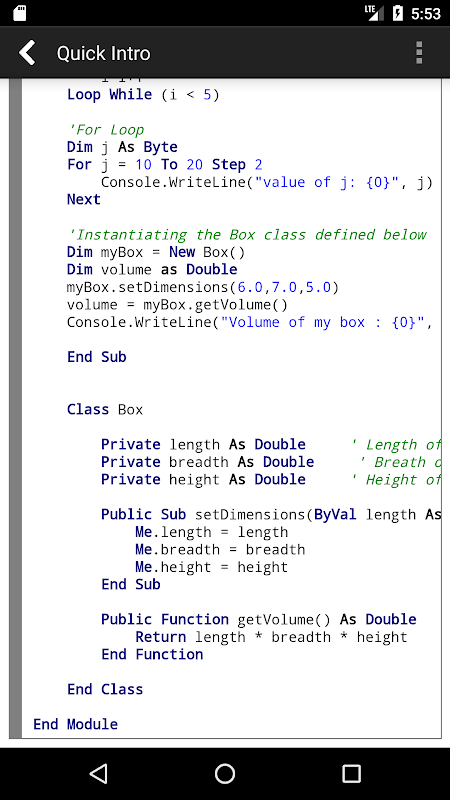Screen dimensions: 450x800
Task: Click the 'For Loop comment line
Action: [x=106, y=130]
